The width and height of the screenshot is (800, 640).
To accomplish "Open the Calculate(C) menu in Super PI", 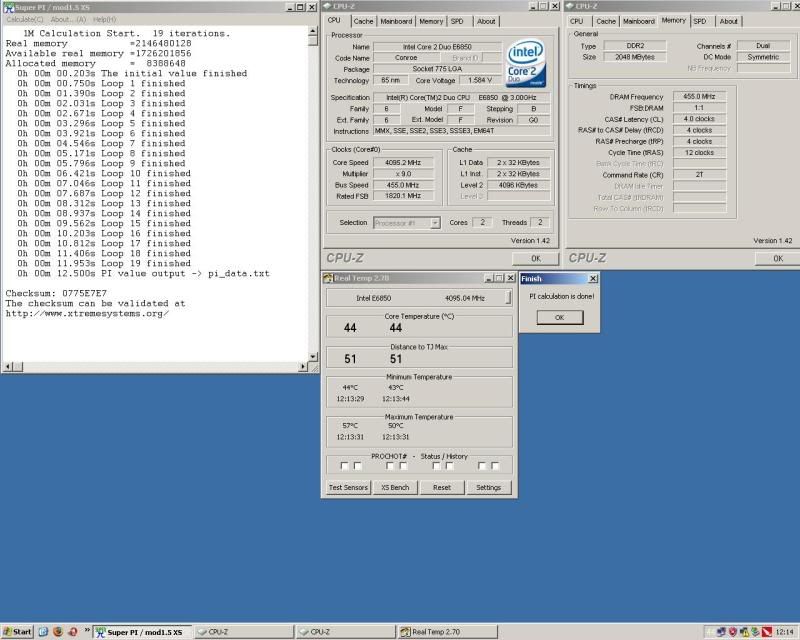I will [x=25, y=19].
